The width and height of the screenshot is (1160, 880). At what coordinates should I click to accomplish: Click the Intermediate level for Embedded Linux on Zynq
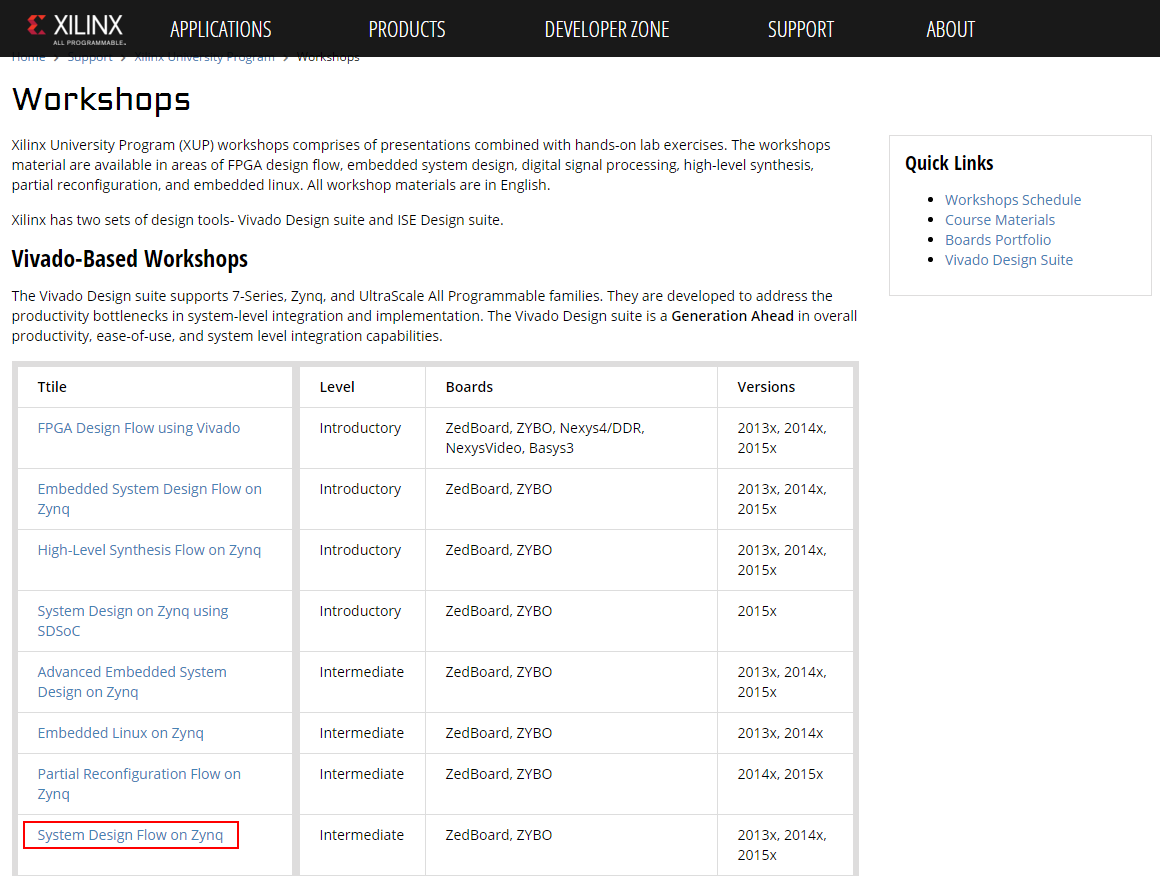[362, 733]
